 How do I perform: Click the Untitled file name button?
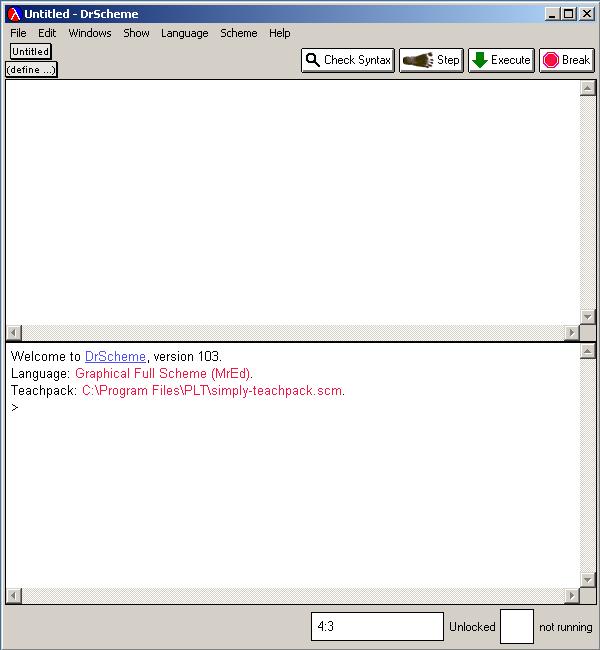tap(30, 51)
